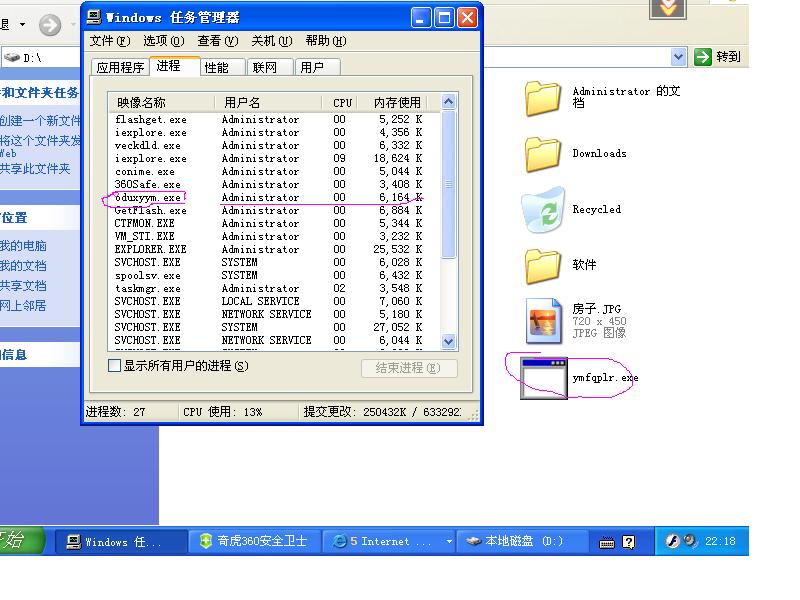Image resolution: width=800 pixels, height=600 pixels.
Task: Open the 帮助(H) menu
Action: (x=326, y=41)
